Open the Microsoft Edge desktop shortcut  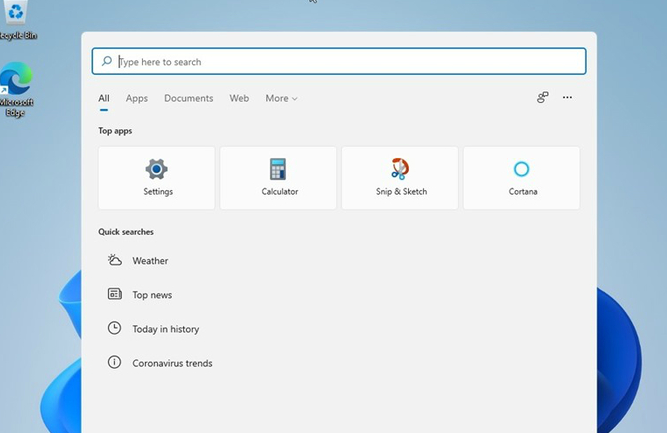point(16,89)
